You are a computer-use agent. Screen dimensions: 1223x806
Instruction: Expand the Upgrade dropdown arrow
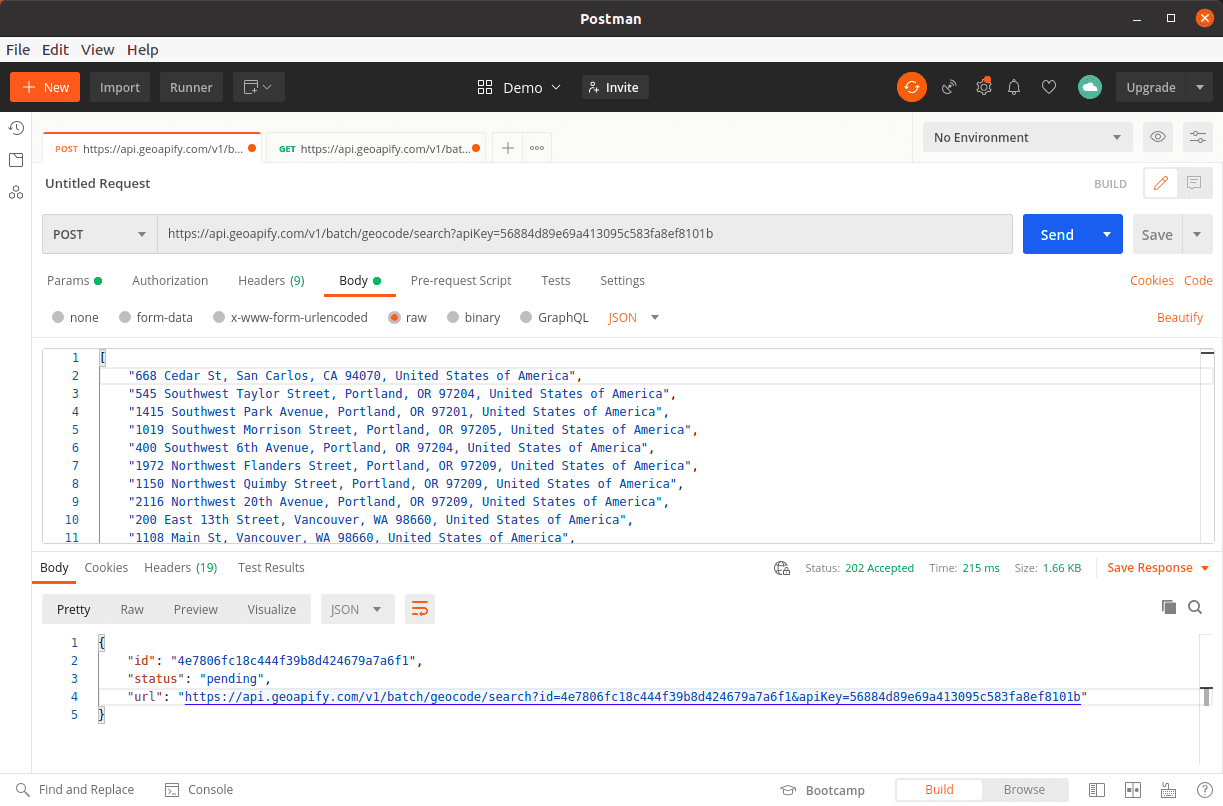tap(1200, 87)
